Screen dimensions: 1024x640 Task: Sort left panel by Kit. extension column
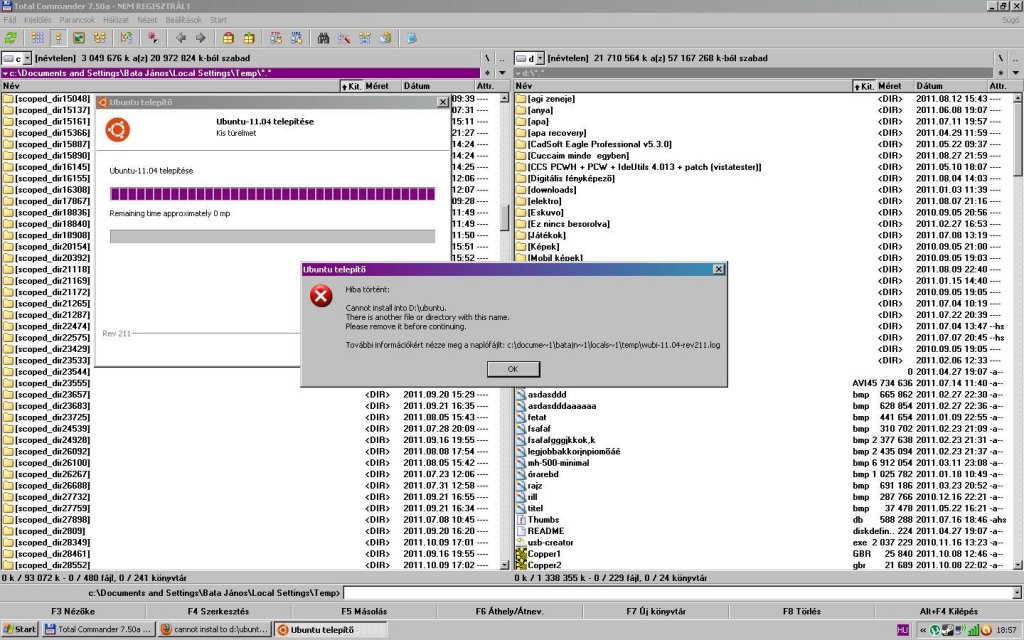351,86
